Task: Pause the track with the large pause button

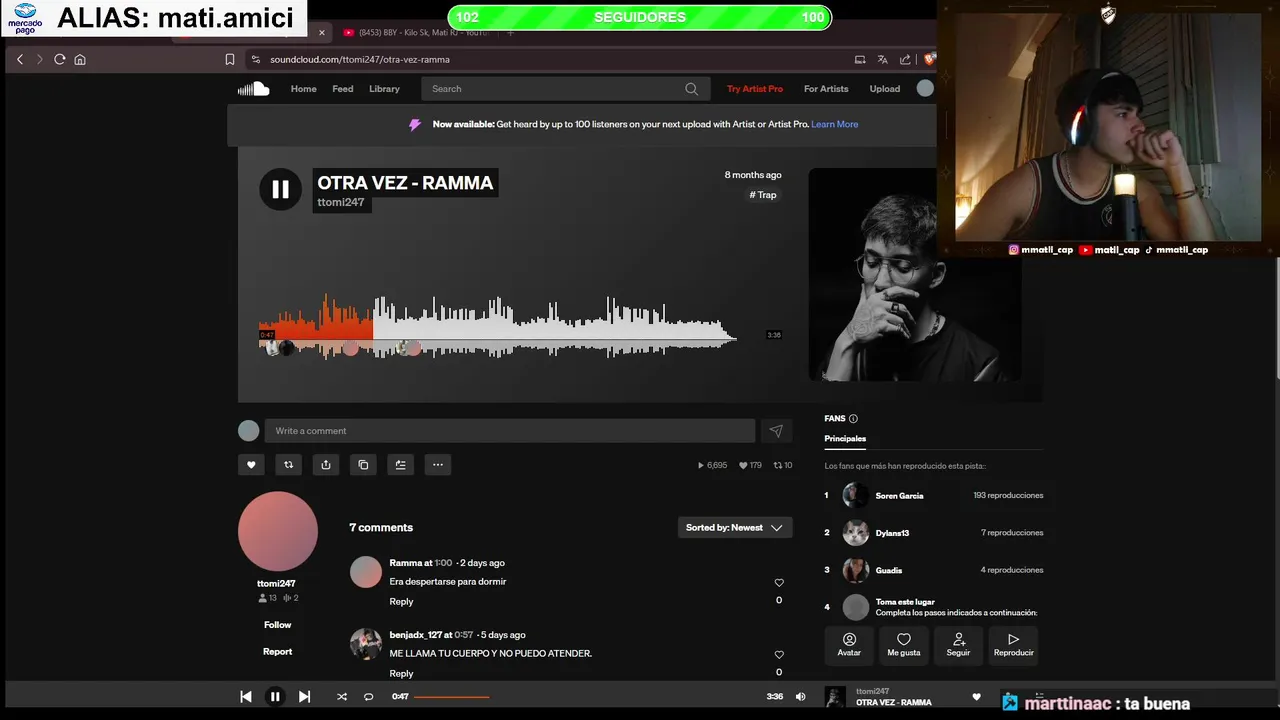Action: (x=280, y=189)
